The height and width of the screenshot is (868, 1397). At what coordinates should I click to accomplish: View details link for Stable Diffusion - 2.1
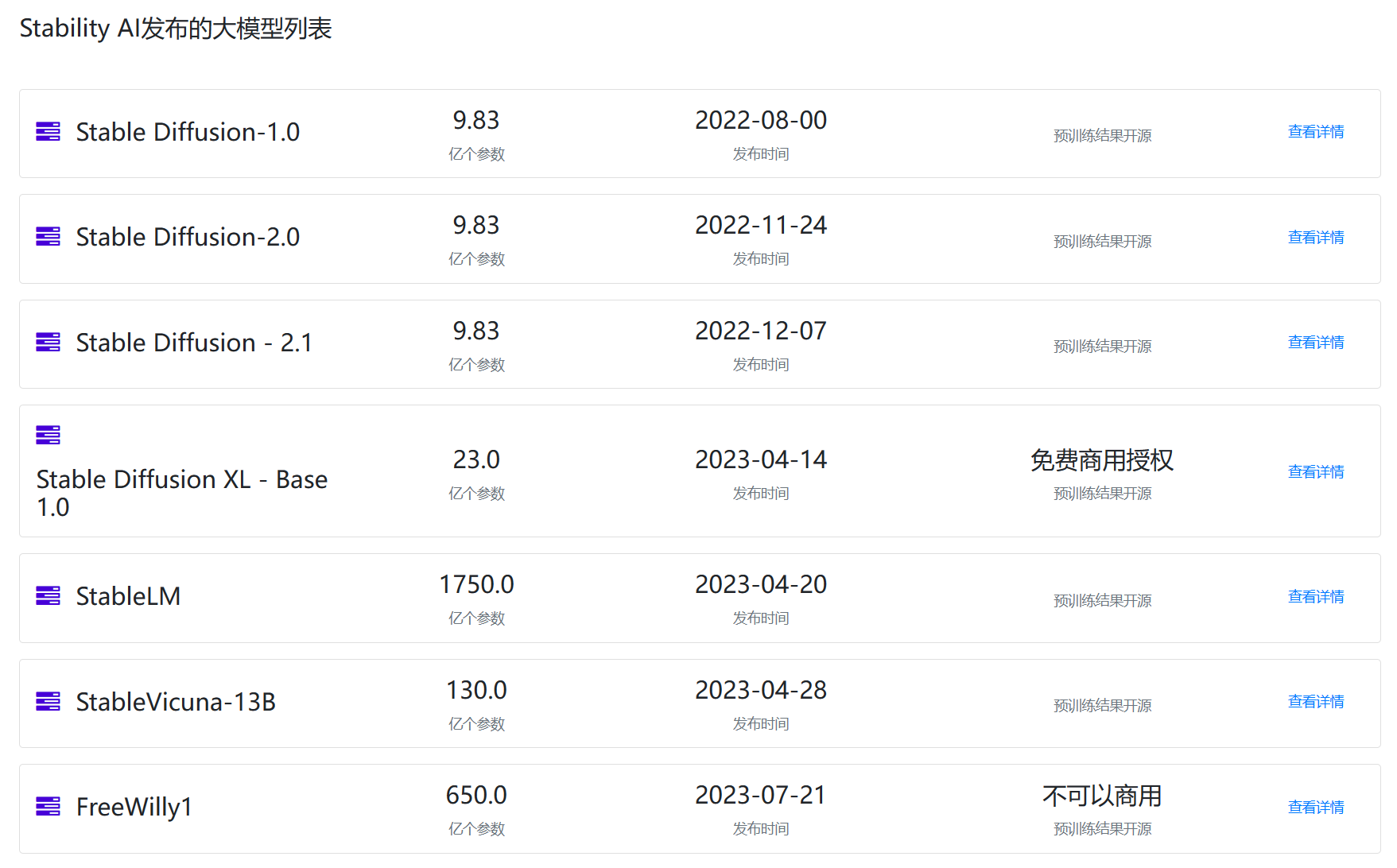(1316, 343)
